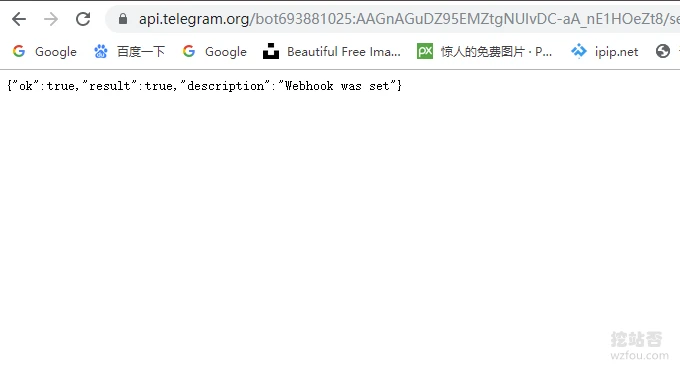Image resolution: width=680 pixels, height=366 pixels.
Task: Click the JSON response text "Webhook was set"
Action: pos(337,86)
